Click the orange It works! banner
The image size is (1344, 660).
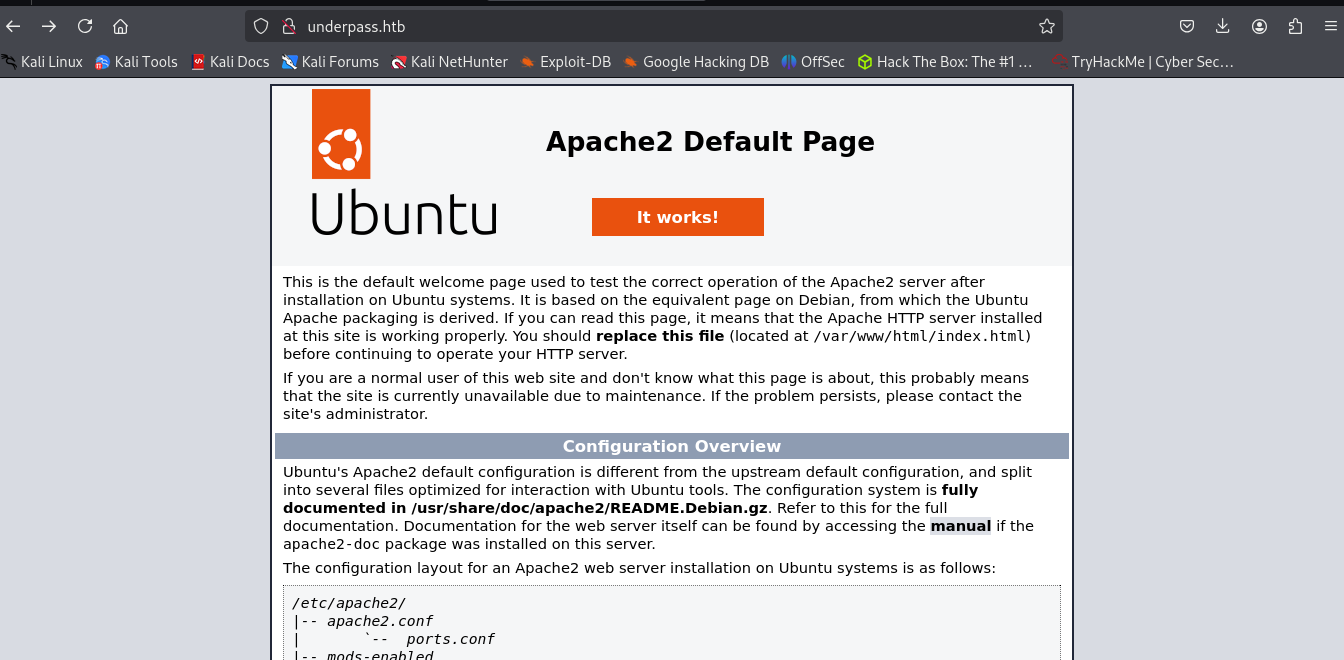[x=677, y=216]
